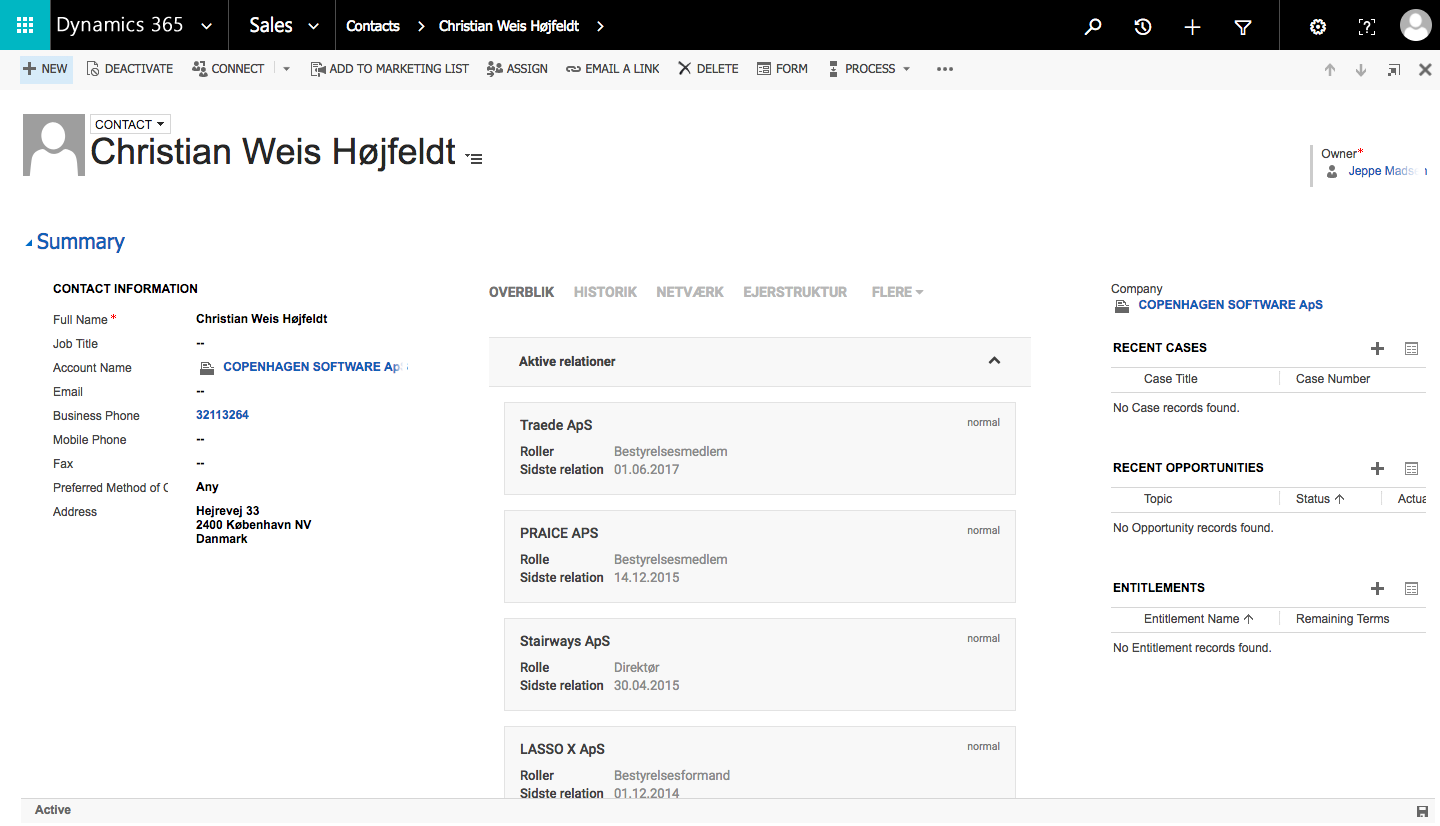Open the CONTACT form selector dropdown
The image size is (1440, 826).
click(130, 125)
